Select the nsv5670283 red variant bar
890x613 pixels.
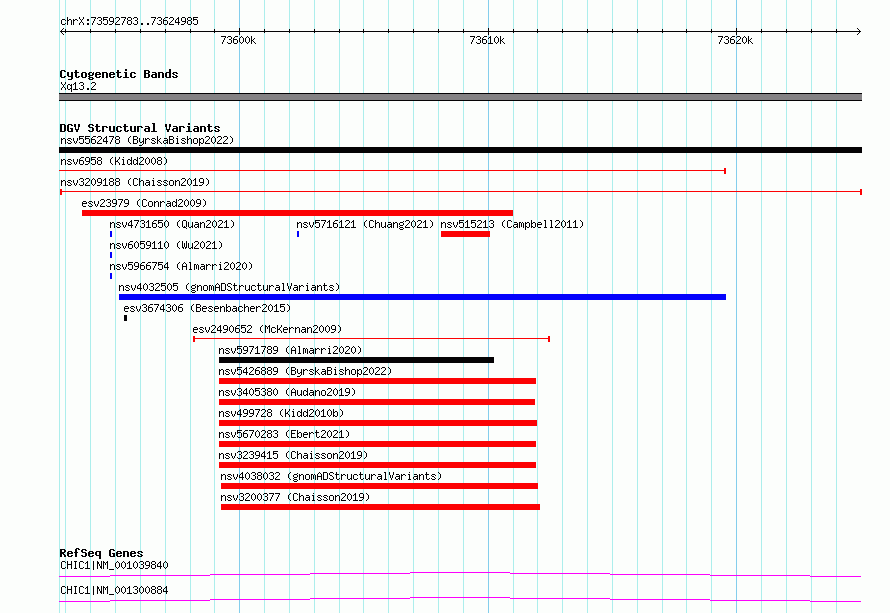[x=377, y=444]
